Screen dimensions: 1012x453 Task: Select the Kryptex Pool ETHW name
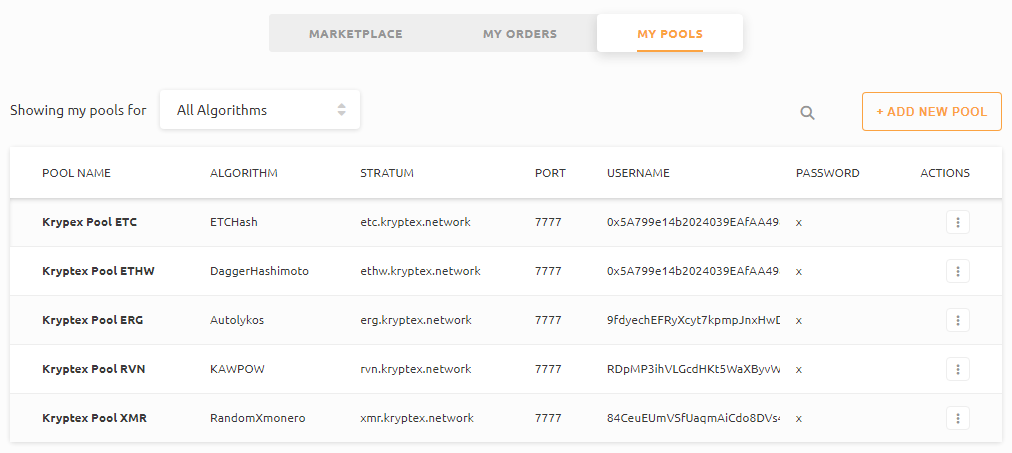tap(98, 271)
